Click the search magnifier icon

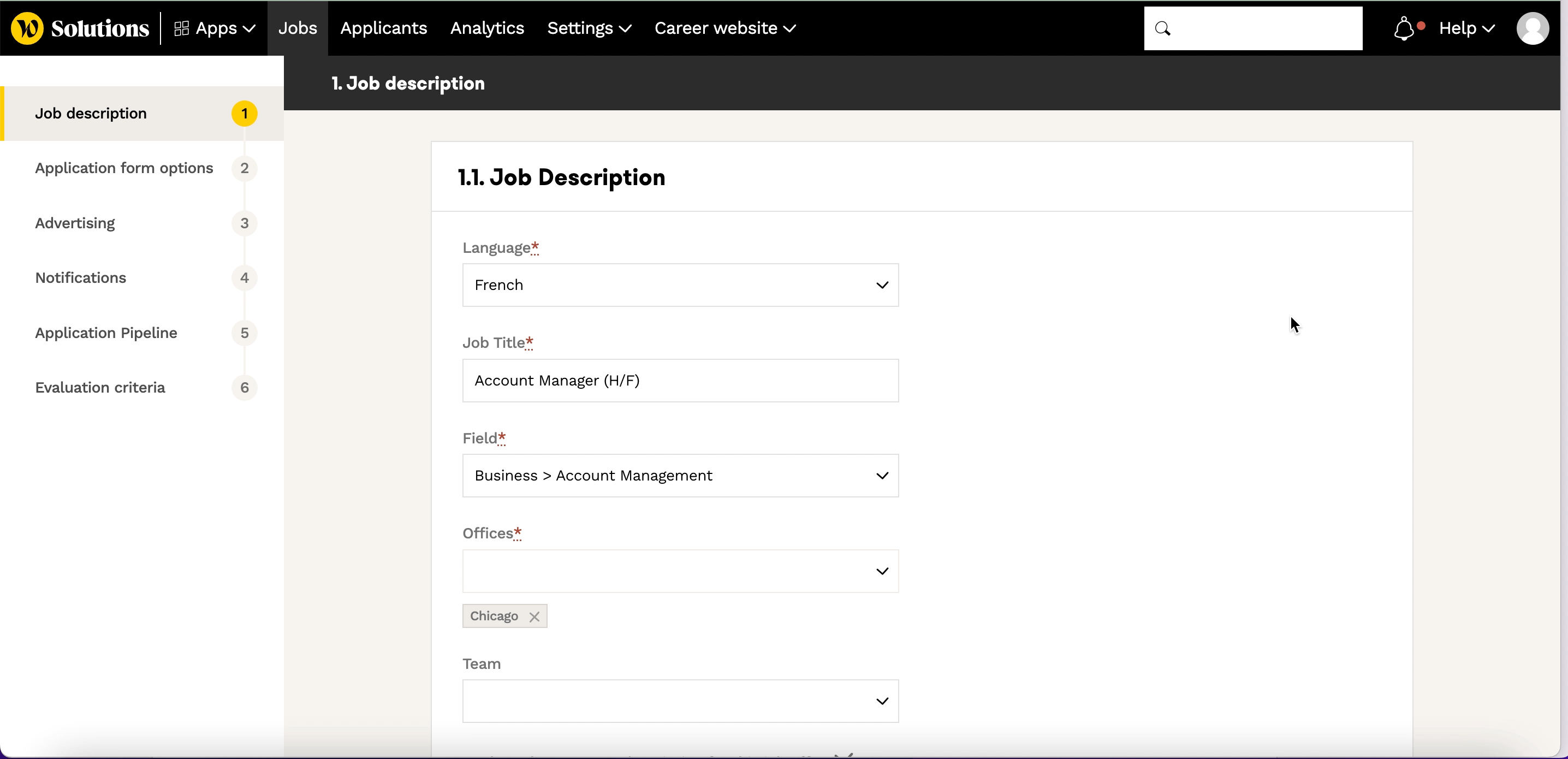1162,28
